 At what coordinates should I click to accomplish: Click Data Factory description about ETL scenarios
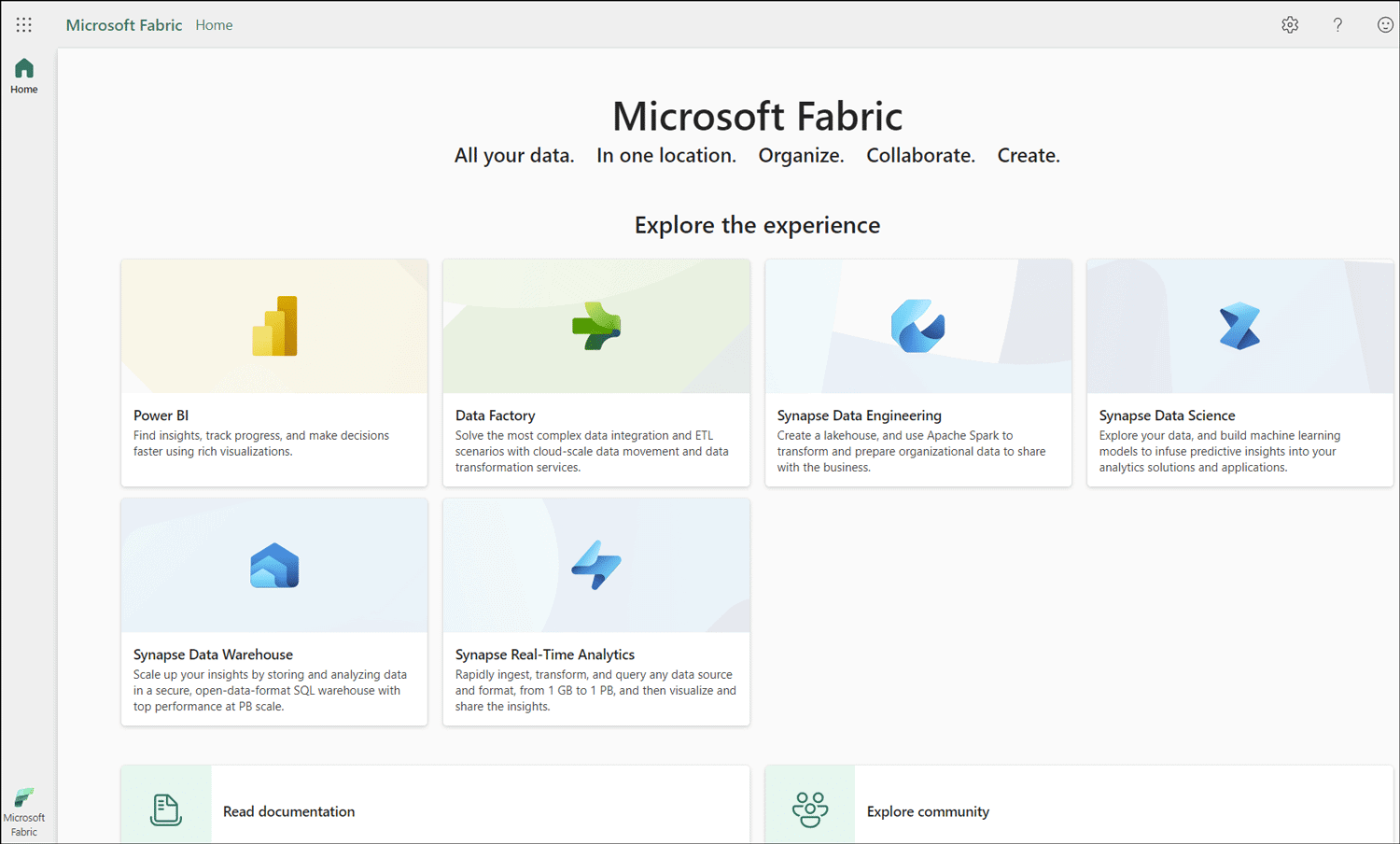pyautogui.click(x=592, y=451)
